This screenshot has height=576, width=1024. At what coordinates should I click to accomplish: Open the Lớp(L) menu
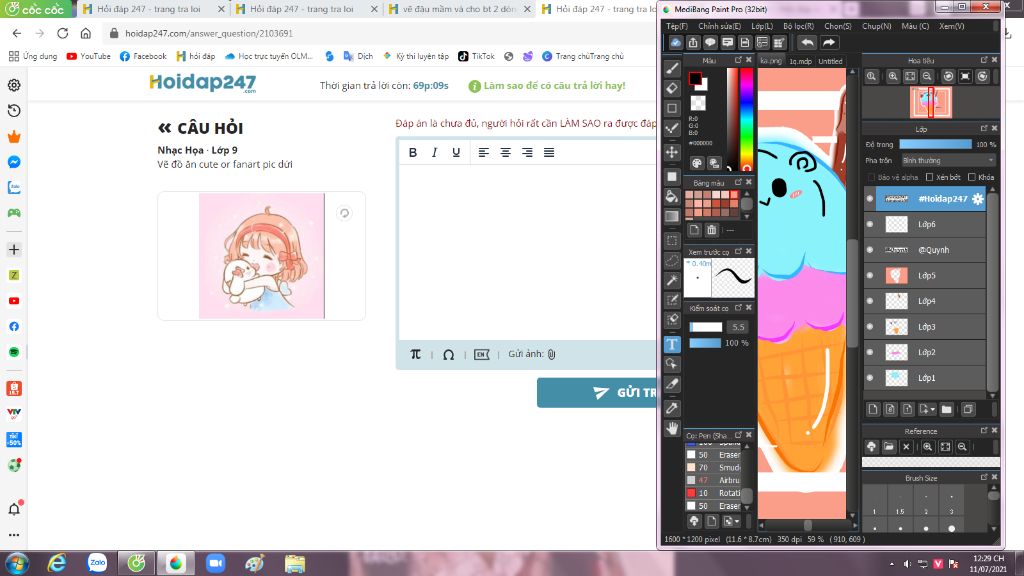(762, 26)
